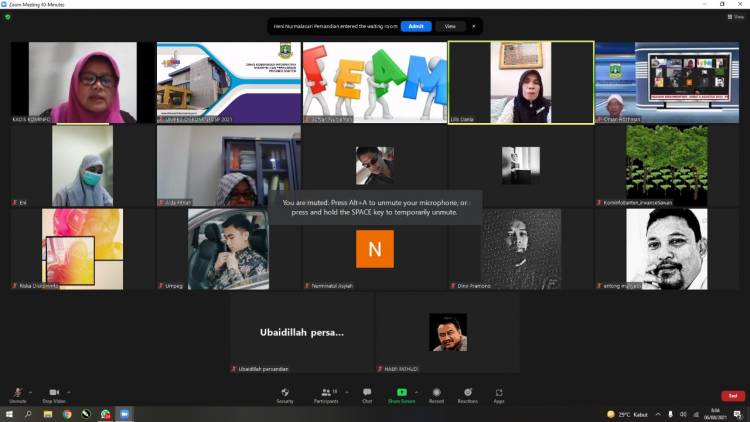This screenshot has height=422, width=750.
Task: Select the highlighted active speaker tile
Action: click(x=521, y=82)
